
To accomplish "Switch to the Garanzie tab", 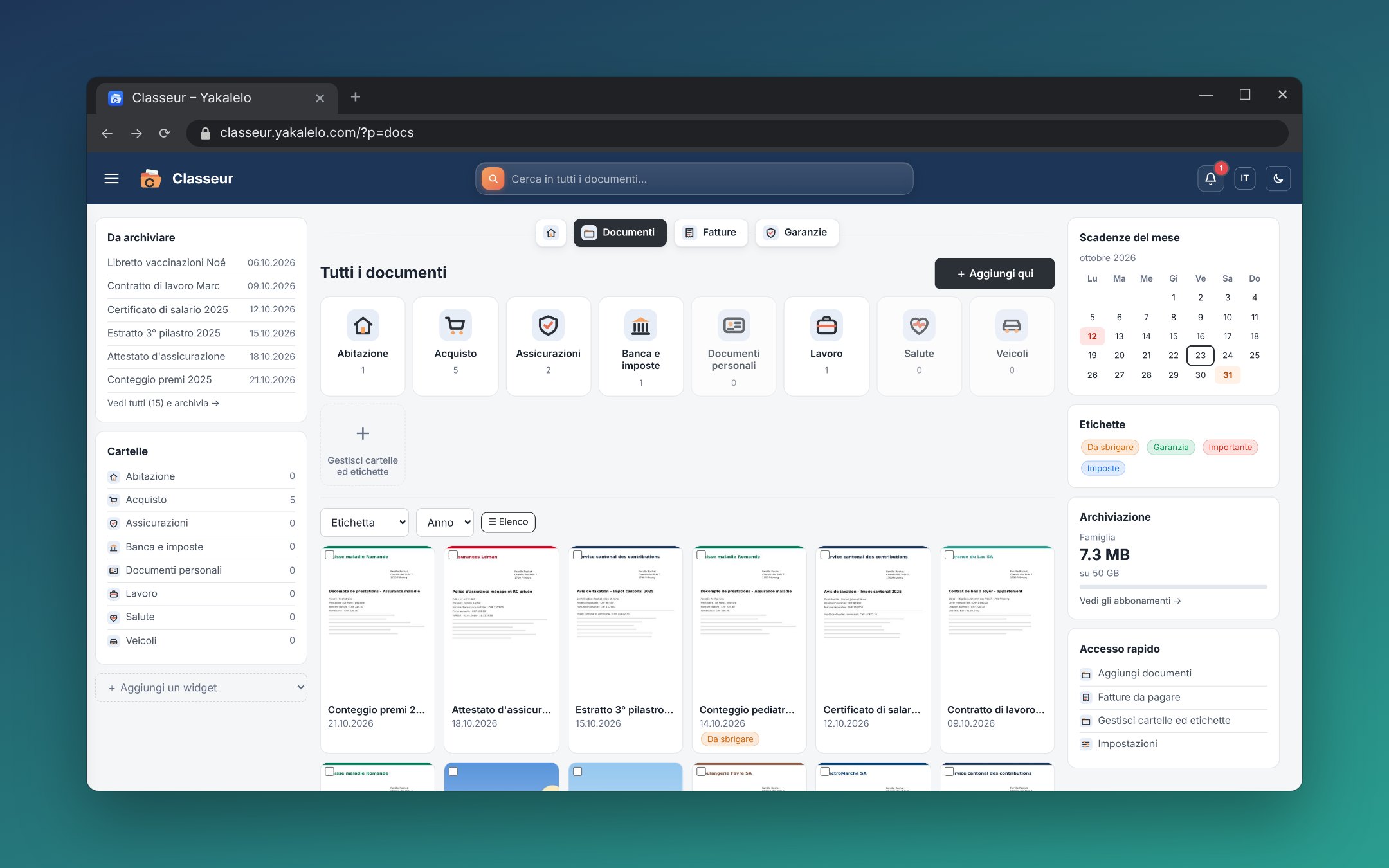I will pyautogui.click(x=797, y=233).
